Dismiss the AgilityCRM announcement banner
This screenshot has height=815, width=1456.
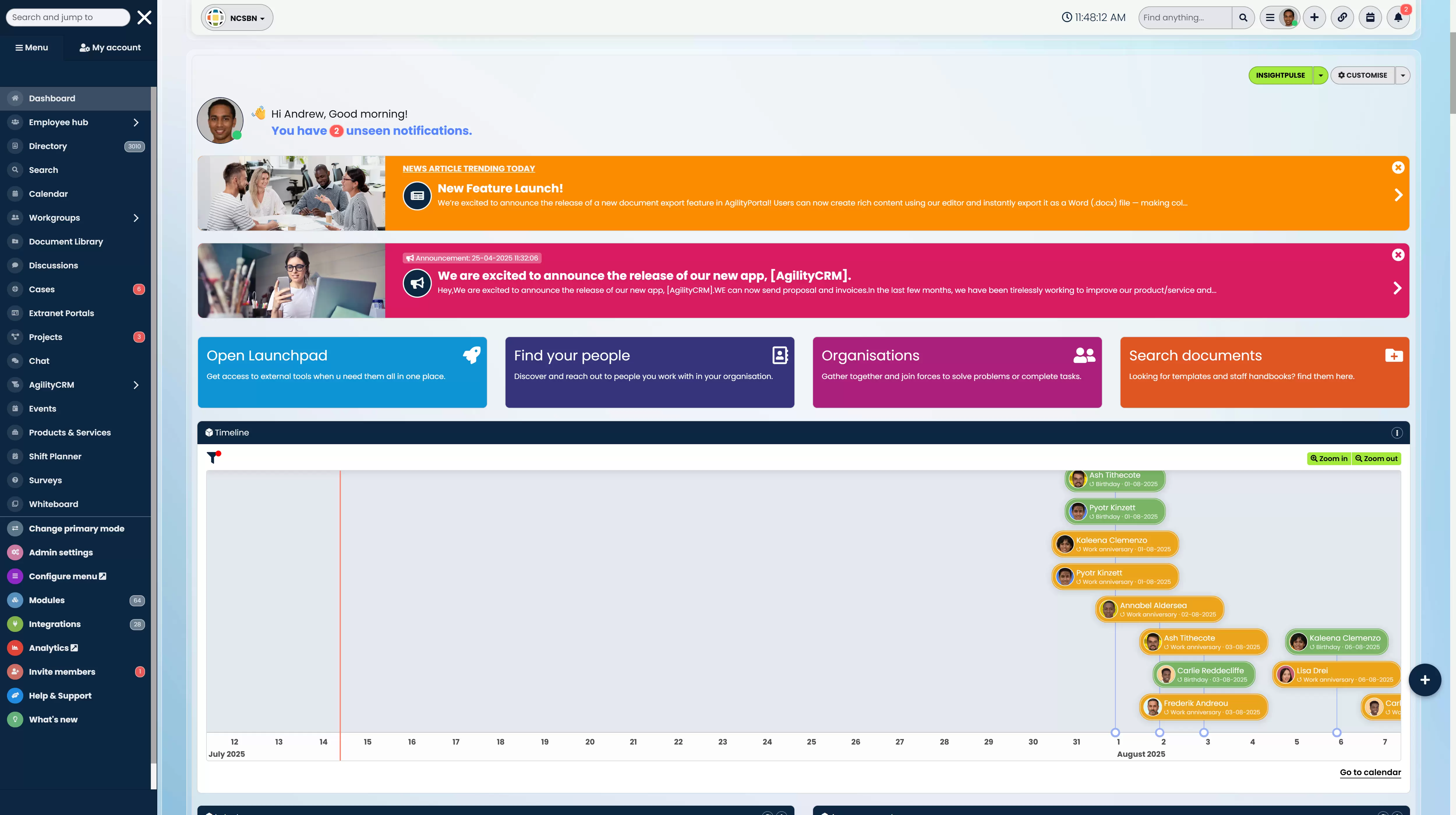pos(1398,255)
